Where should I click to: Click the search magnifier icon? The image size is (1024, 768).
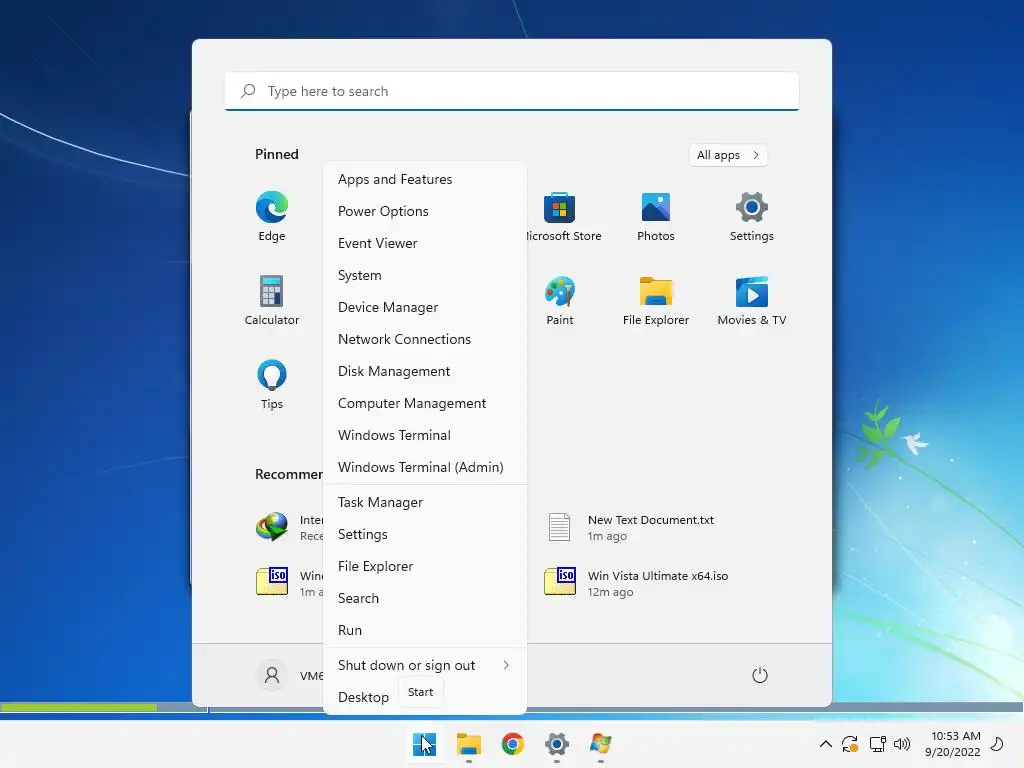(248, 91)
